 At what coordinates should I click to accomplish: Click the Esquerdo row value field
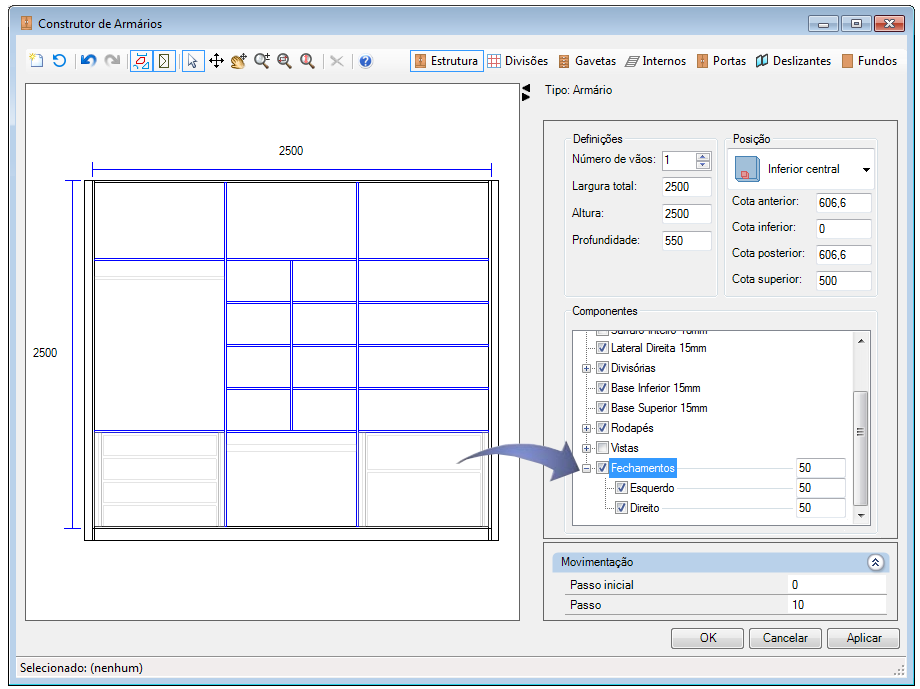[x=820, y=488]
